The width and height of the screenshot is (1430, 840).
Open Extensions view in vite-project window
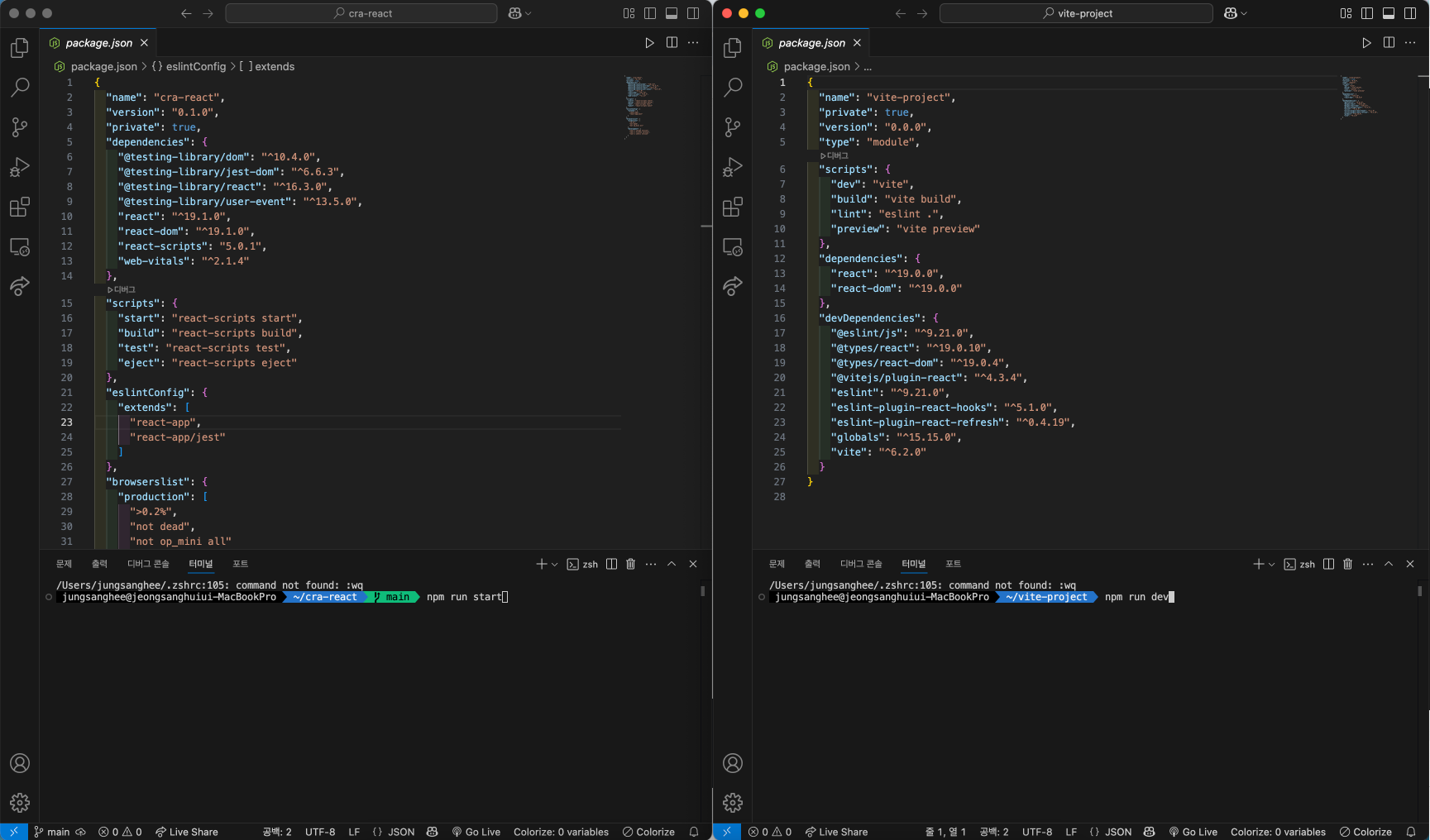click(x=733, y=207)
